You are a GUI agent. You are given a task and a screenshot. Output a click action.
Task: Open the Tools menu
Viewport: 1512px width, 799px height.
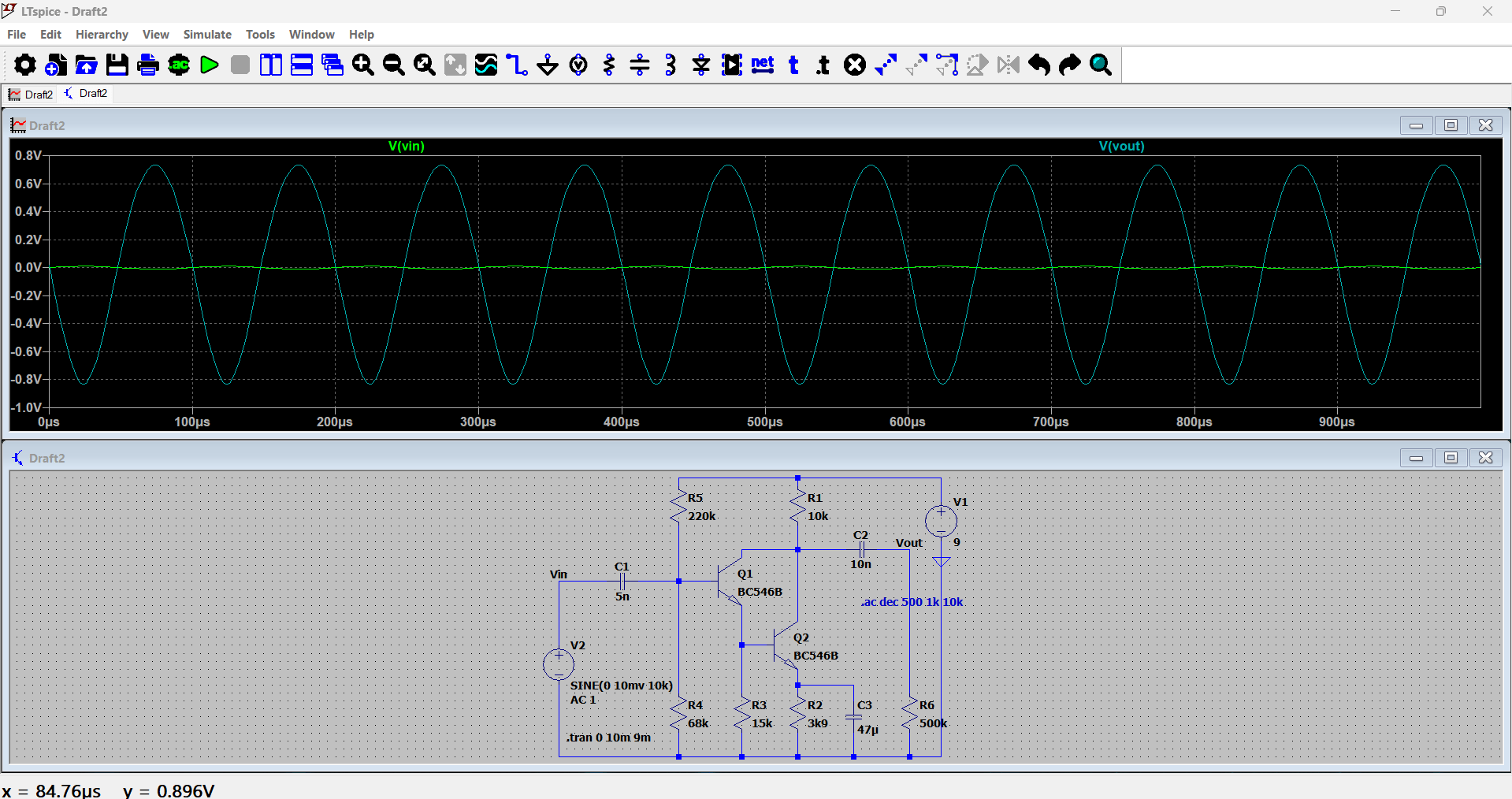point(260,35)
